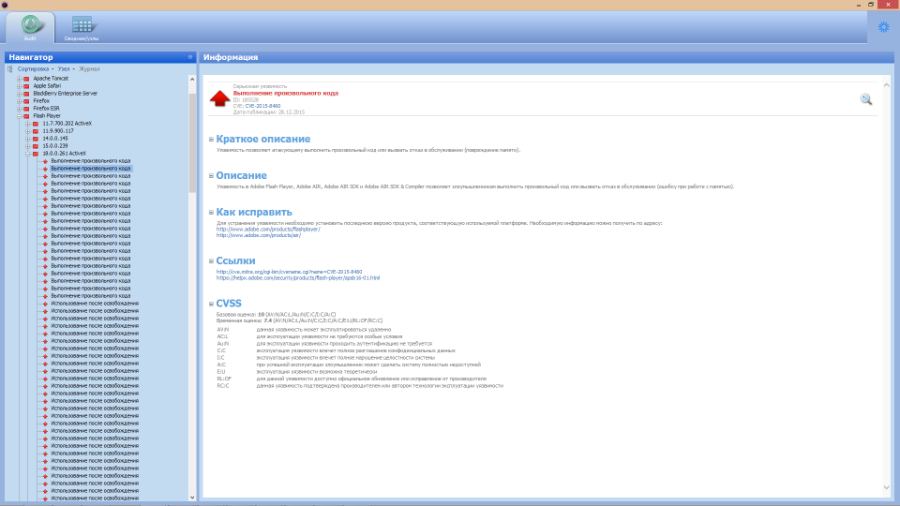Open the Сортировка dropdown menu
The width and height of the screenshot is (900, 506).
[36, 69]
